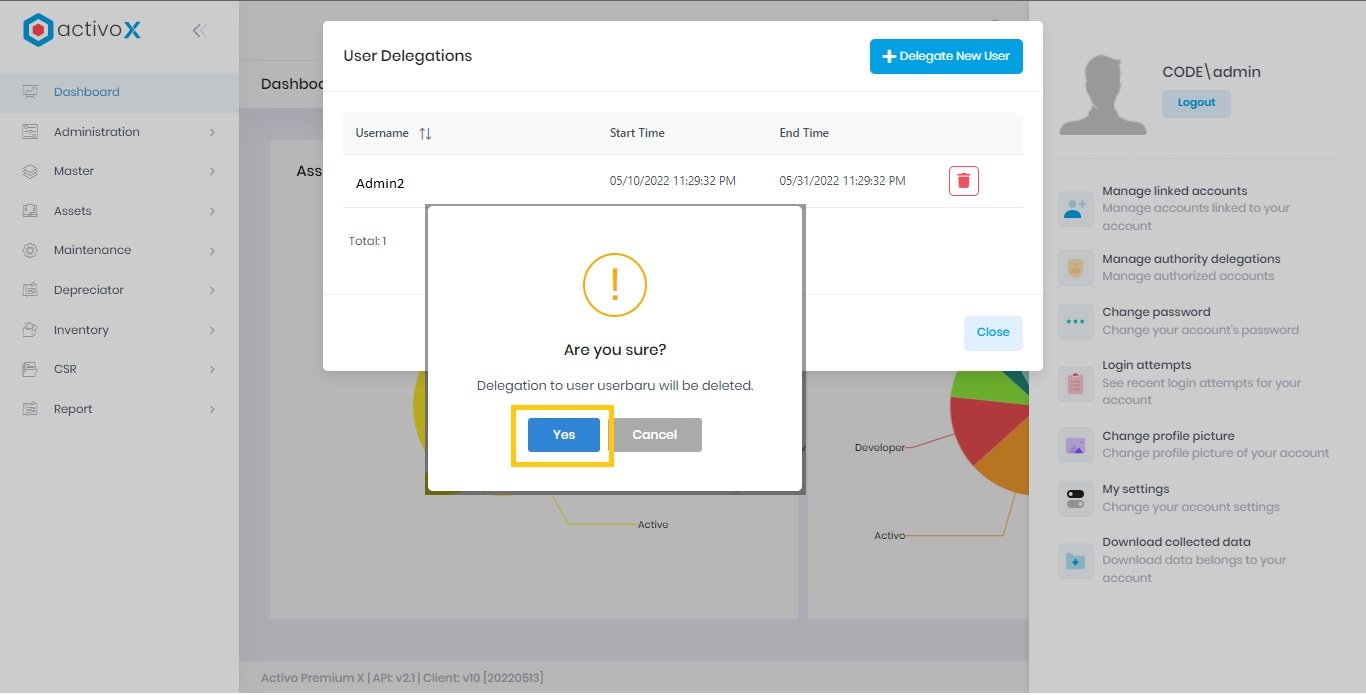Delete the Admin2 delegation via trash icon
This screenshot has height=695, width=1366.
click(x=963, y=181)
